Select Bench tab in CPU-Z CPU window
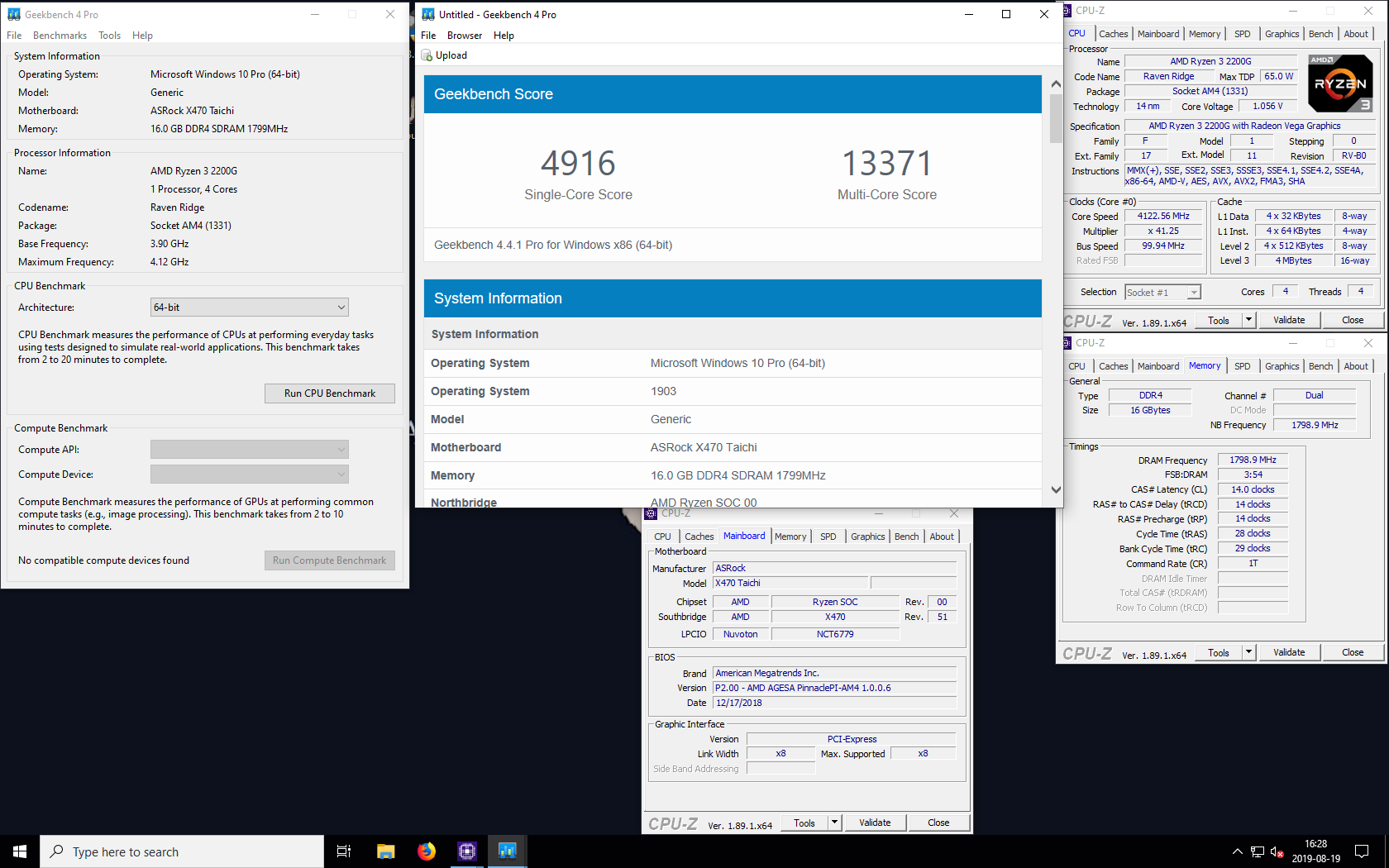The image size is (1389, 868). point(1320,34)
